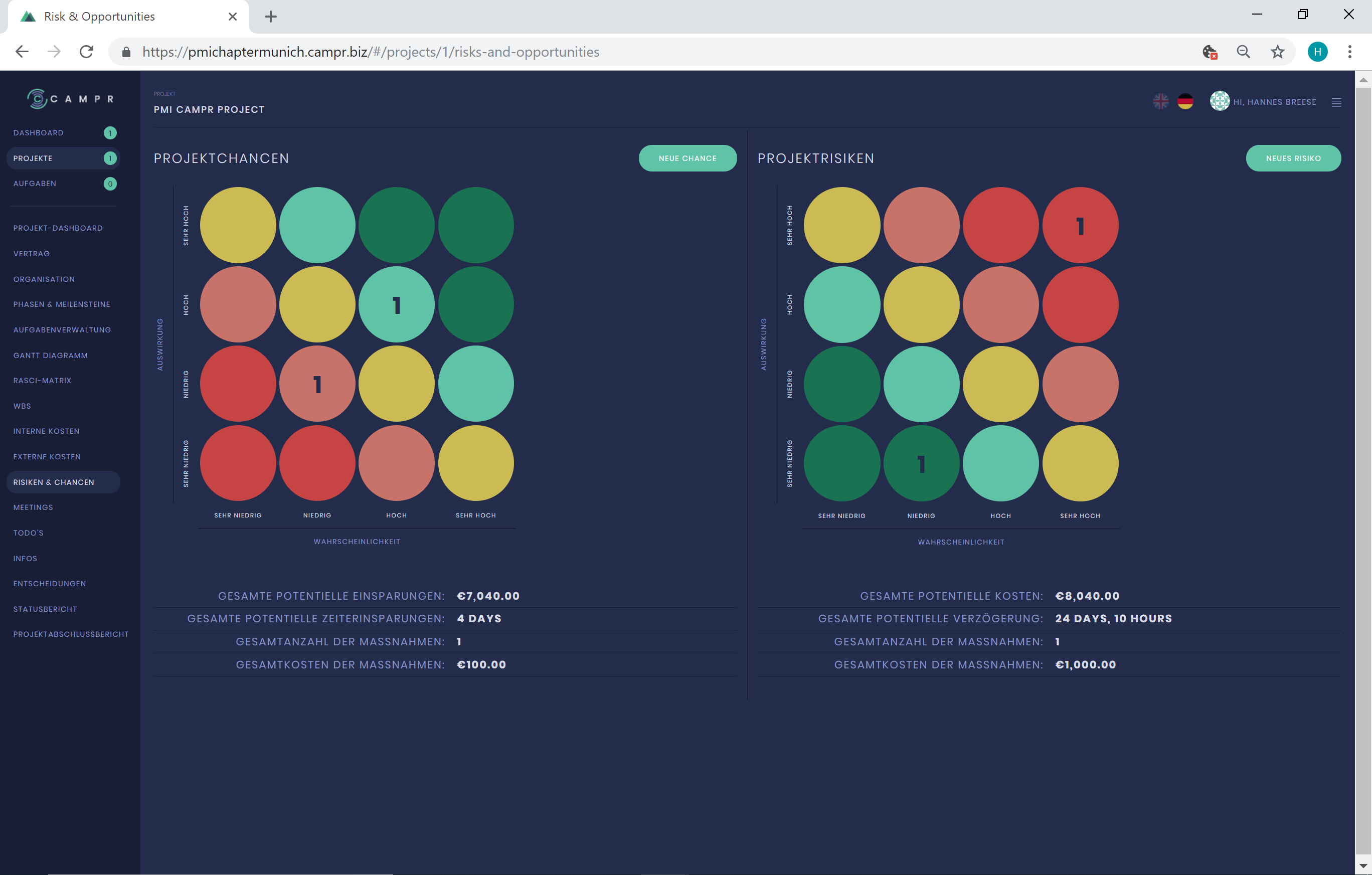Click PMI CAMPR PROJECT title
The image size is (1372, 875).
pyautogui.click(x=209, y=109)
